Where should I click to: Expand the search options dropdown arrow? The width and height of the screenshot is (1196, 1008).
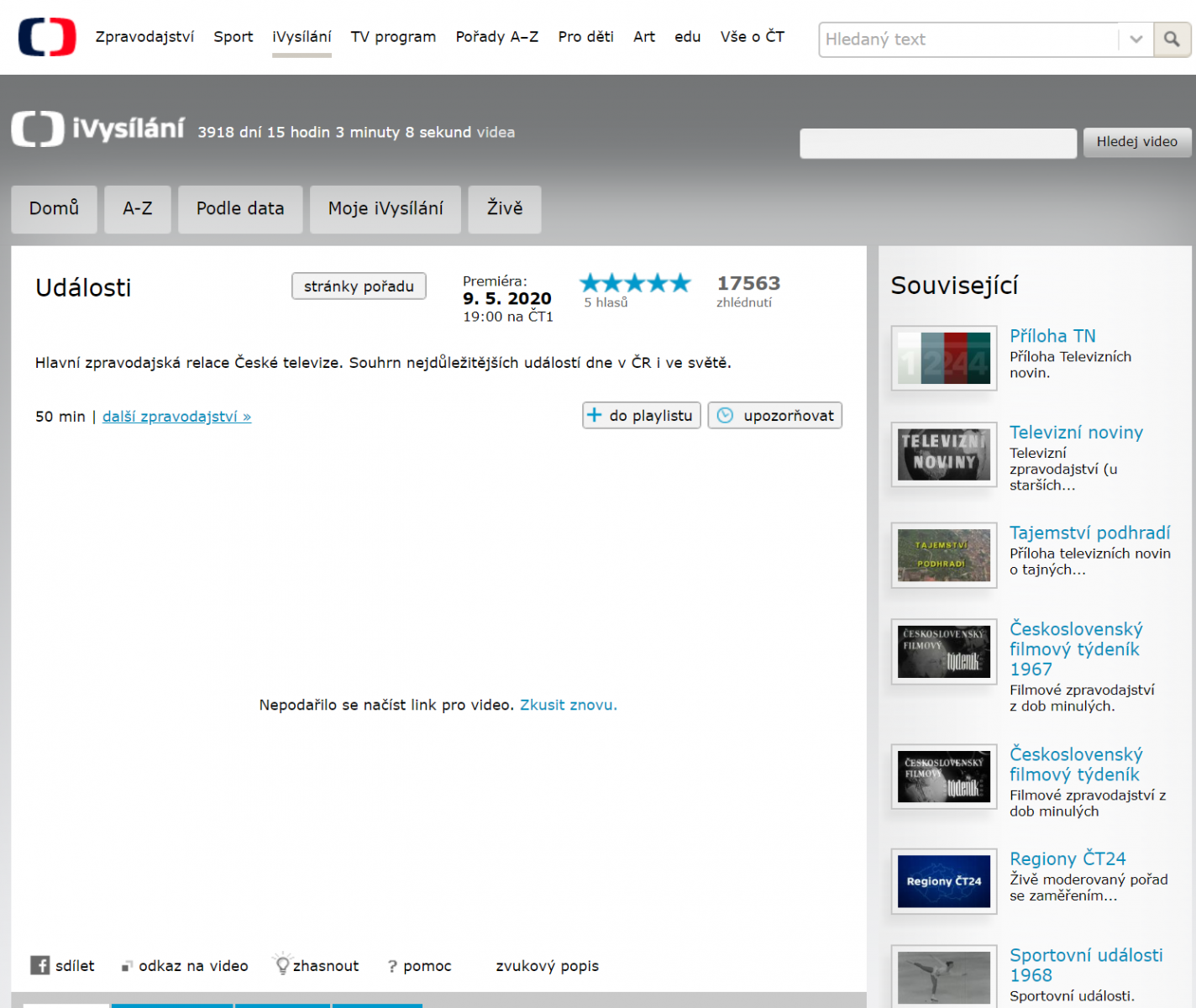point(1136,39)
